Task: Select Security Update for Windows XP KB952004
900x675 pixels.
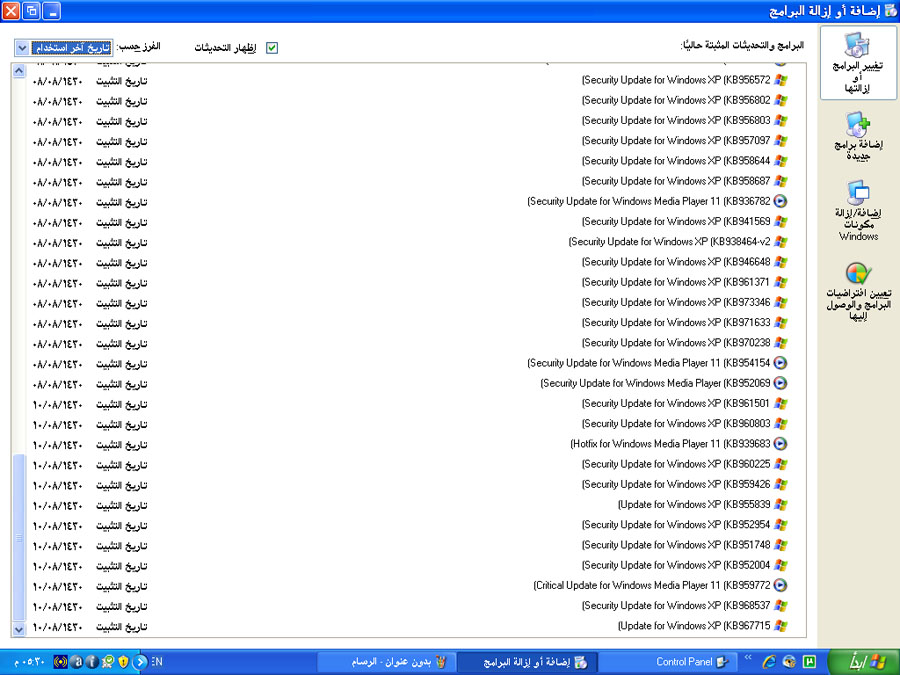Action: point(676,565)
